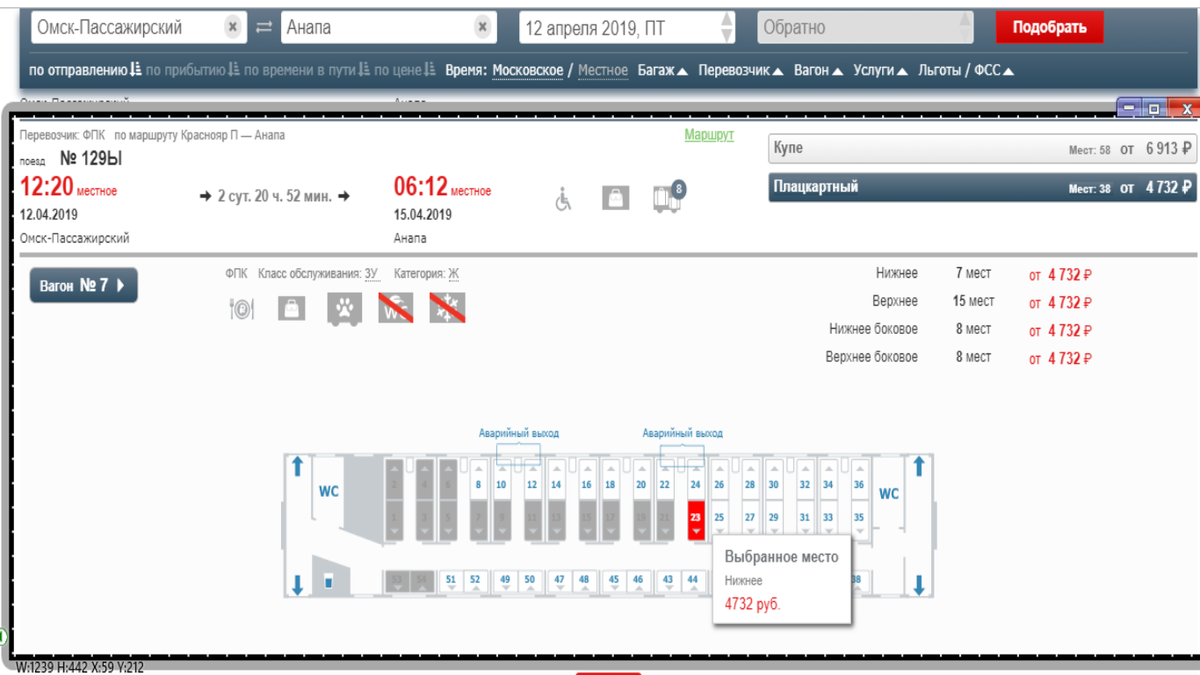
Task: Click the up arrow at car's right end
Action: (919, 466)
